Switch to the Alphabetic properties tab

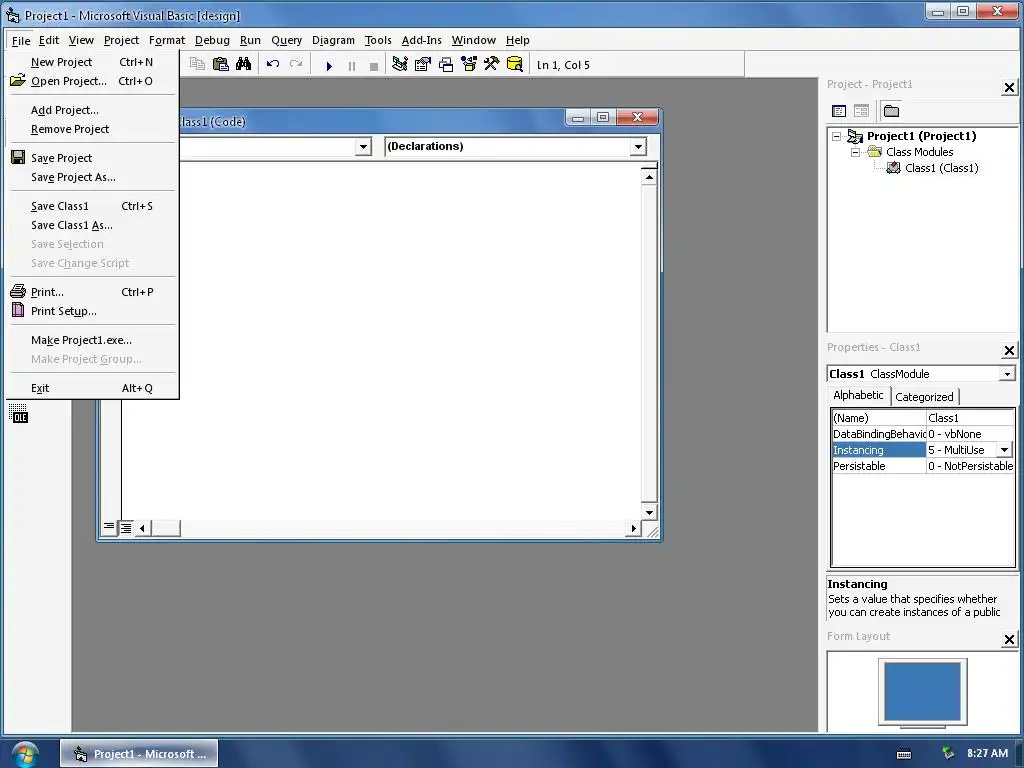[858, 395]
